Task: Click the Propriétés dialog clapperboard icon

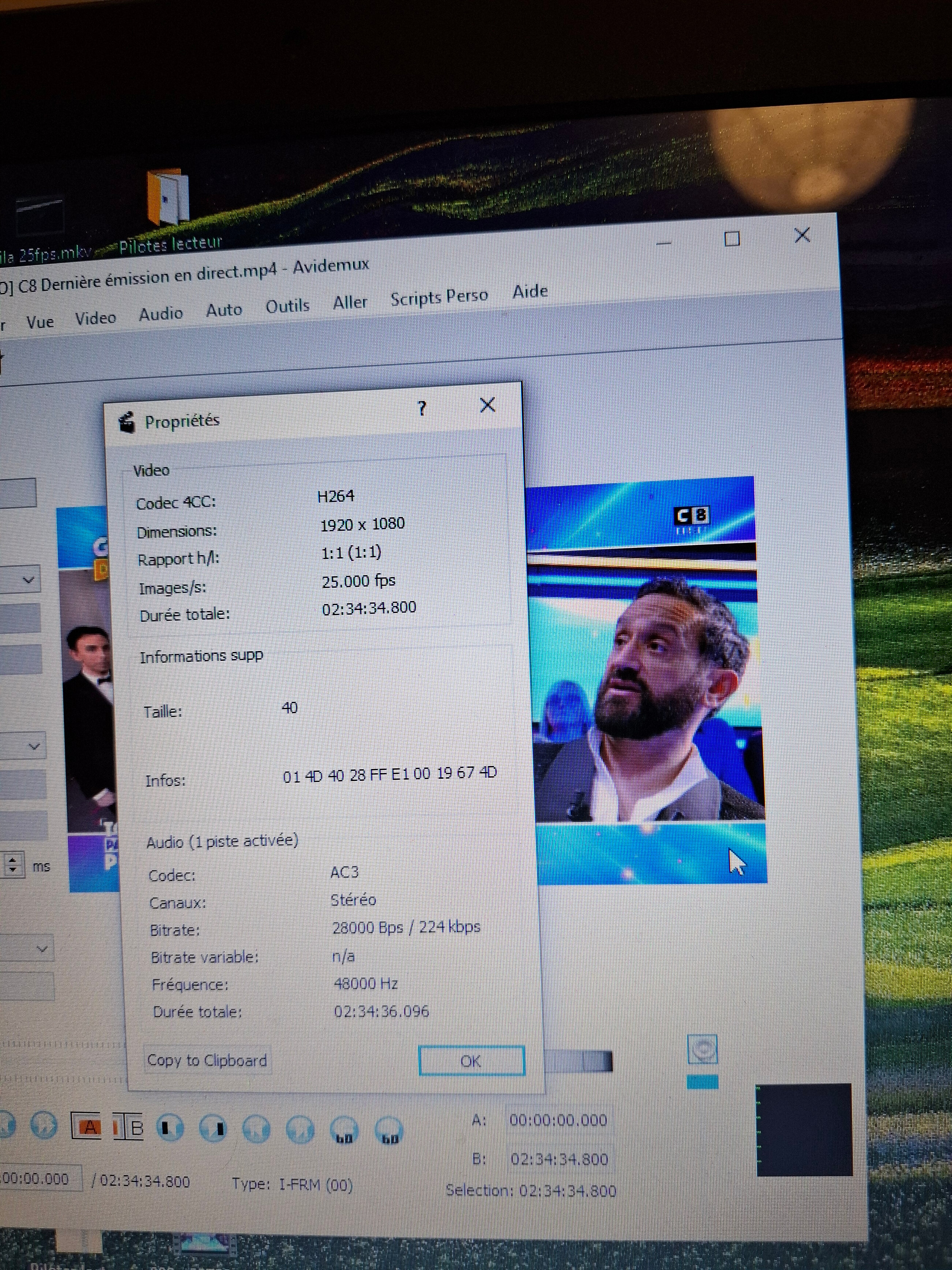Action: point(126,422)
